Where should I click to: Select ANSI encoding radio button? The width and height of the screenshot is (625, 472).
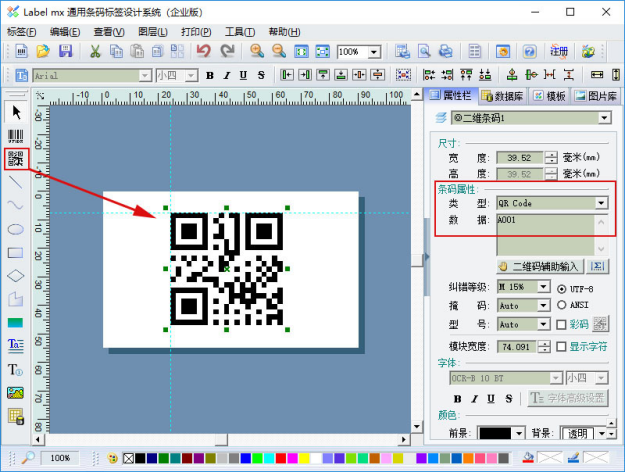[562, 305]
